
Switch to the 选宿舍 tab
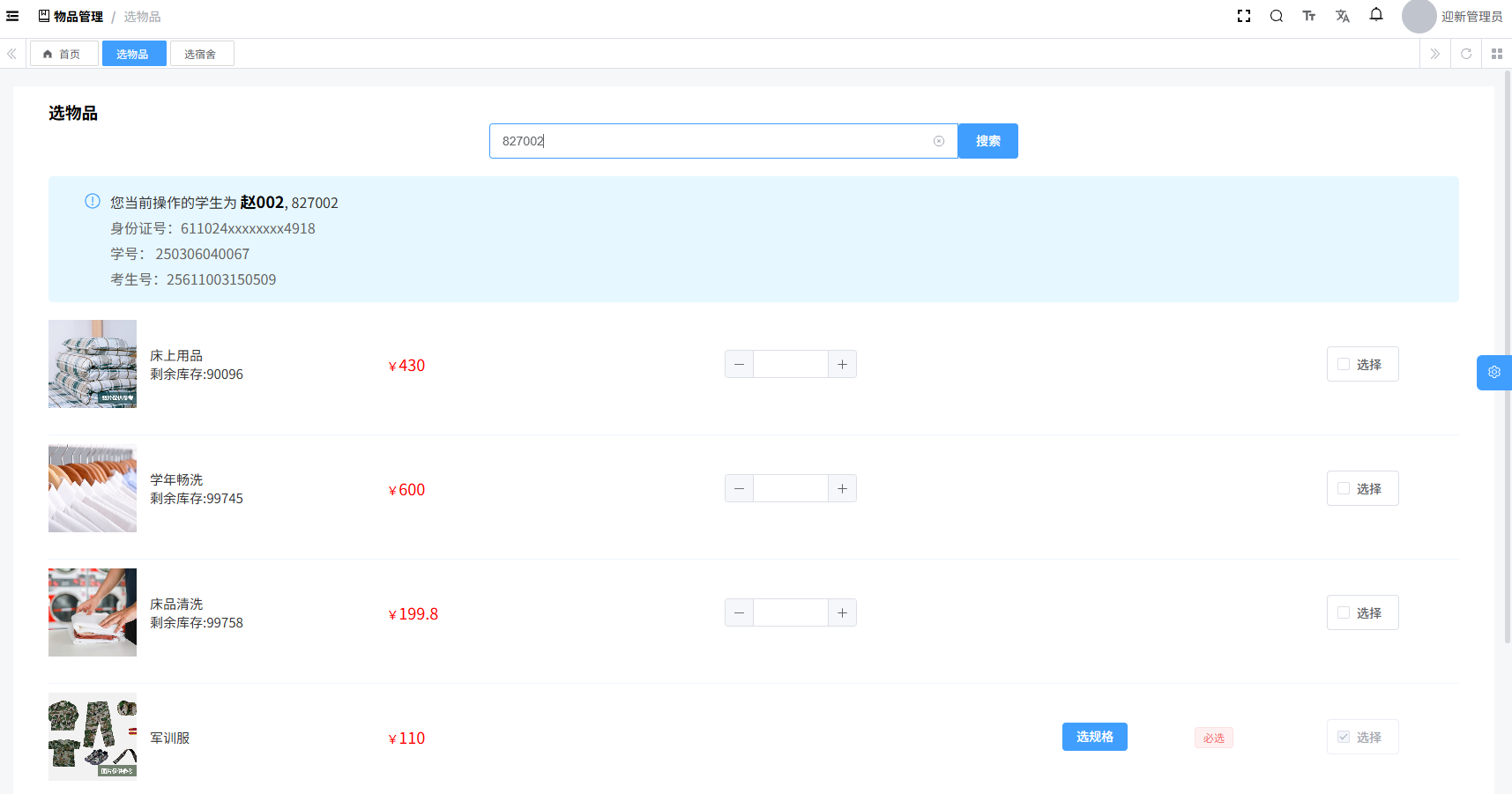201,54
